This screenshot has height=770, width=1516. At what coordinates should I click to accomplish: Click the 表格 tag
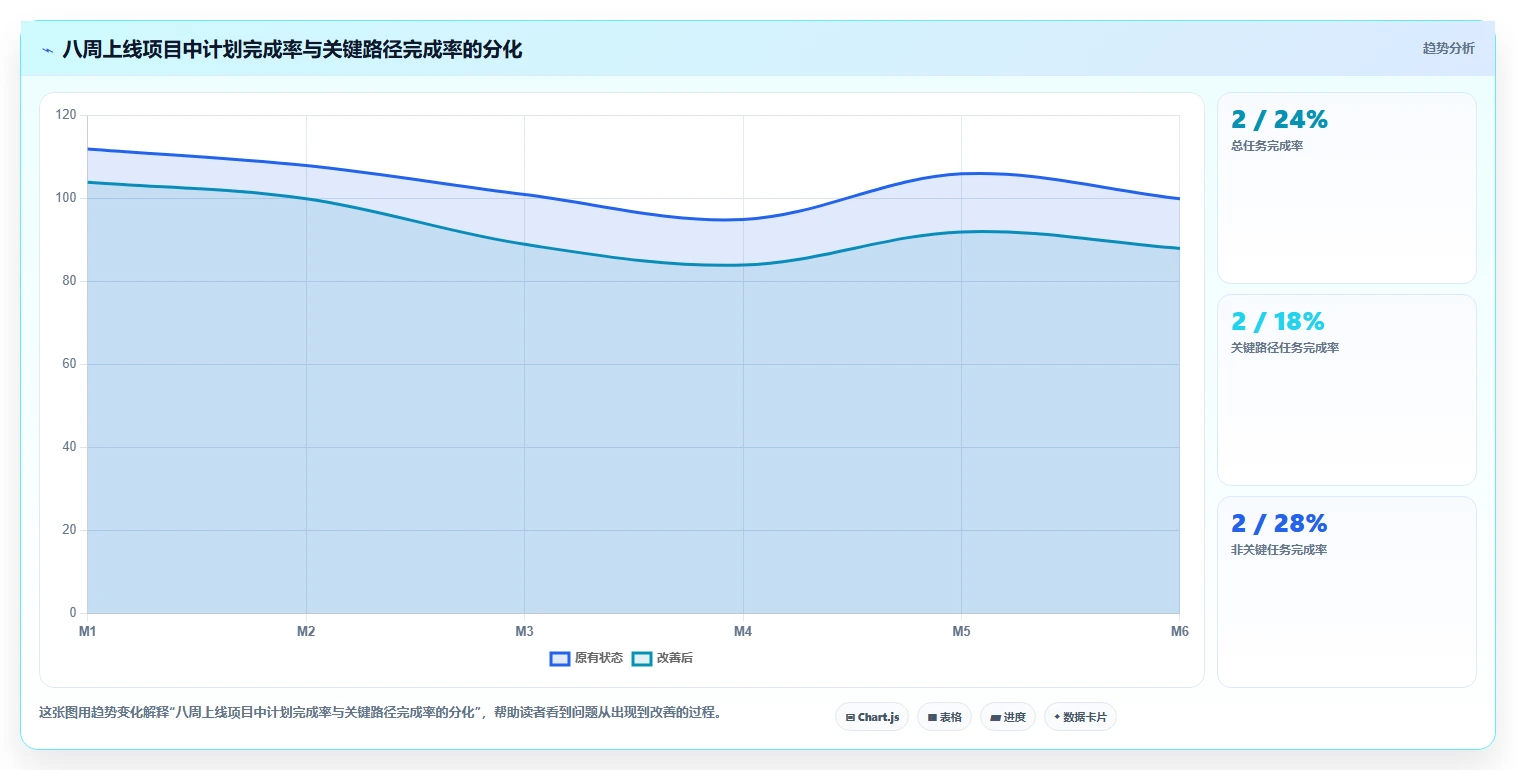pos(944,717)
